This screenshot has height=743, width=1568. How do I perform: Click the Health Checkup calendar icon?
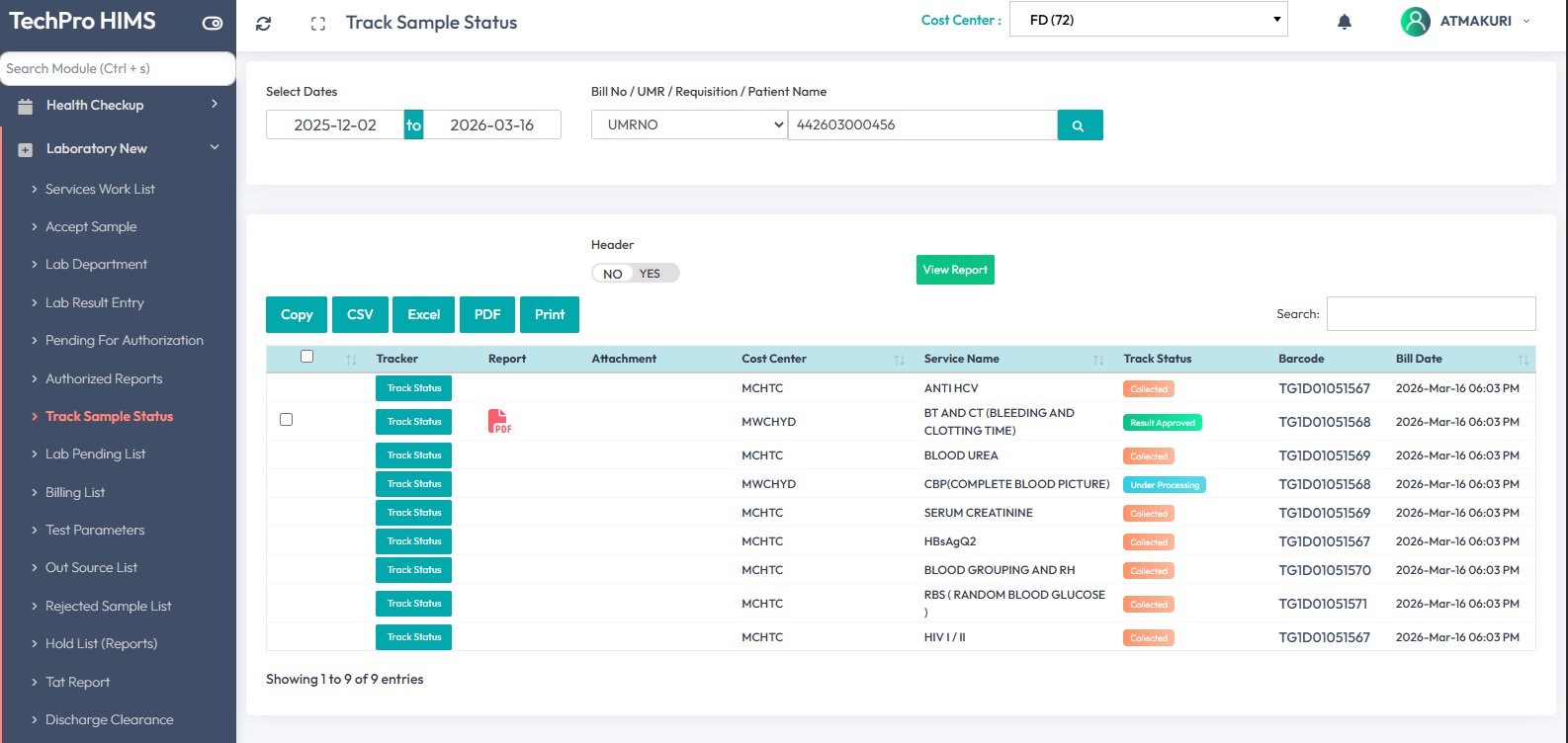(x=26, y=106)
